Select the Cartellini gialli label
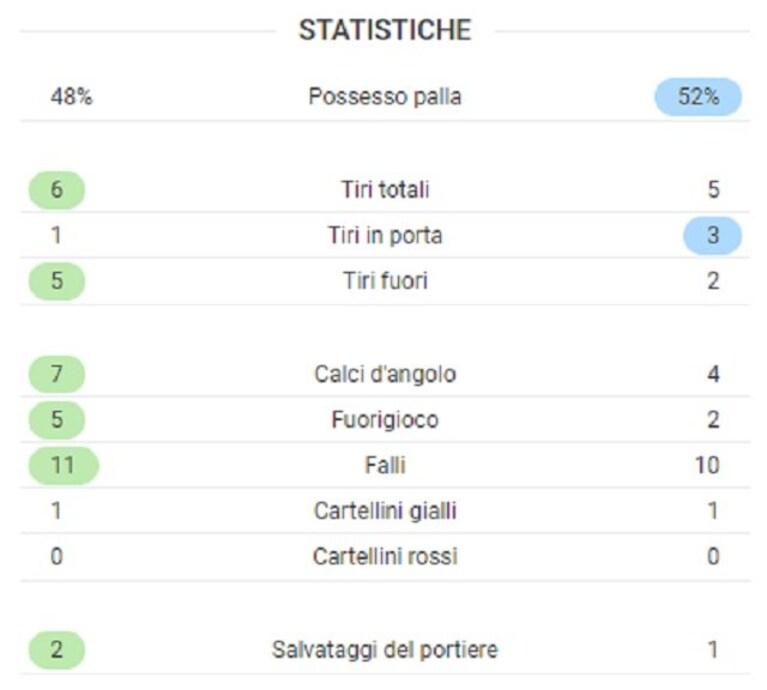767x690 pixels. [x=385, y=511]
